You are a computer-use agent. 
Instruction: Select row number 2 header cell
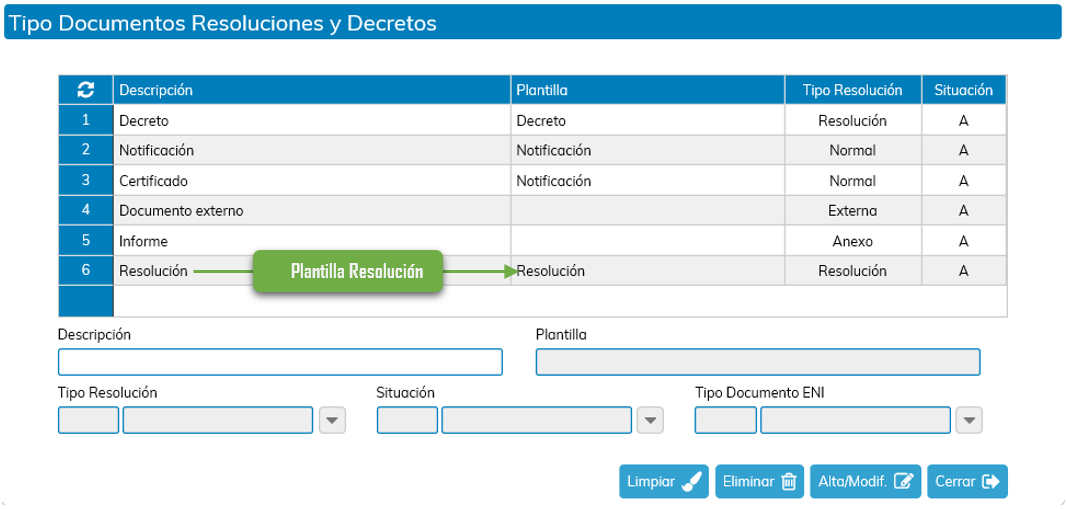pyautogui.click(x=86, y=150)
